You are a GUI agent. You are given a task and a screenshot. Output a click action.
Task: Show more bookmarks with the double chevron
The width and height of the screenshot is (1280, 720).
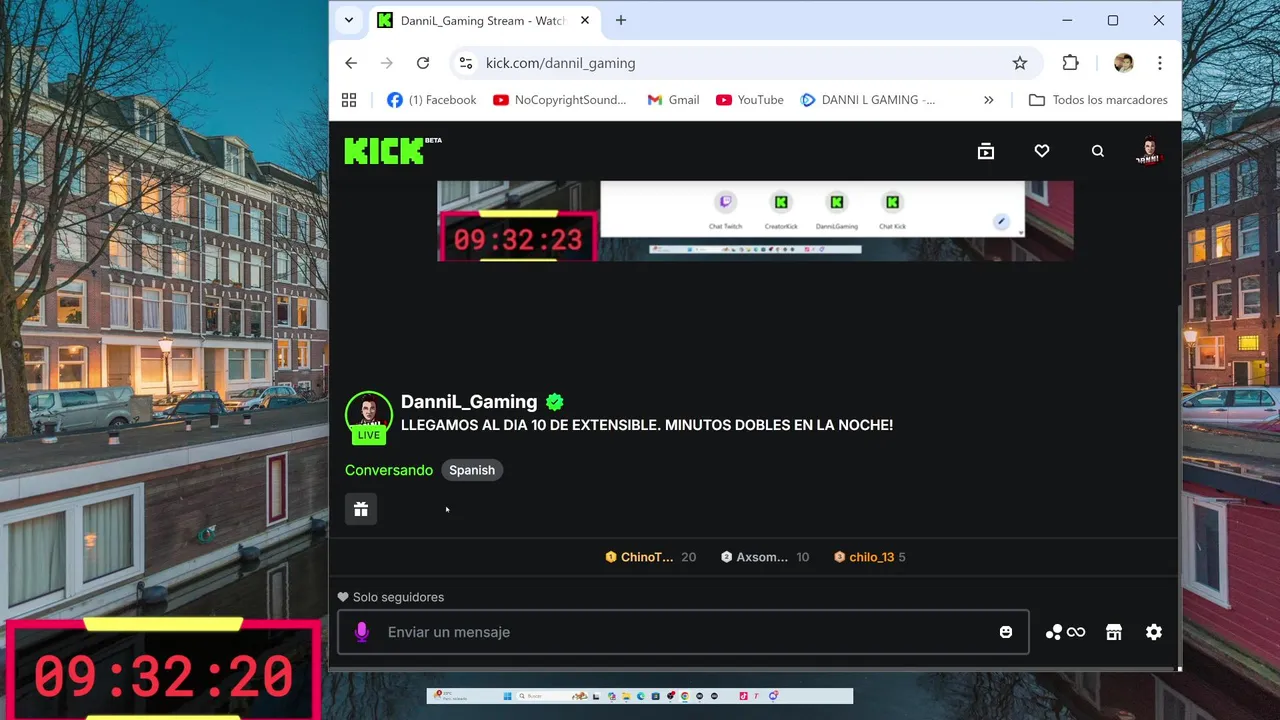point(989,100)
